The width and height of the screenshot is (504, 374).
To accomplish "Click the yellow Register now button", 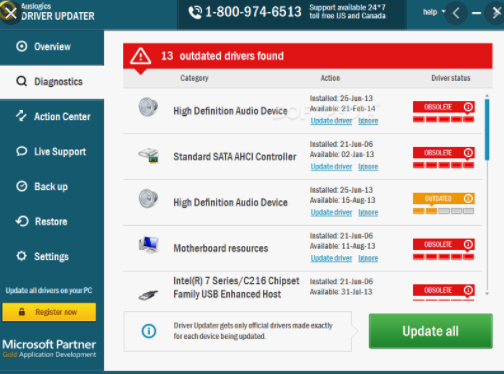I will [49, 312].
